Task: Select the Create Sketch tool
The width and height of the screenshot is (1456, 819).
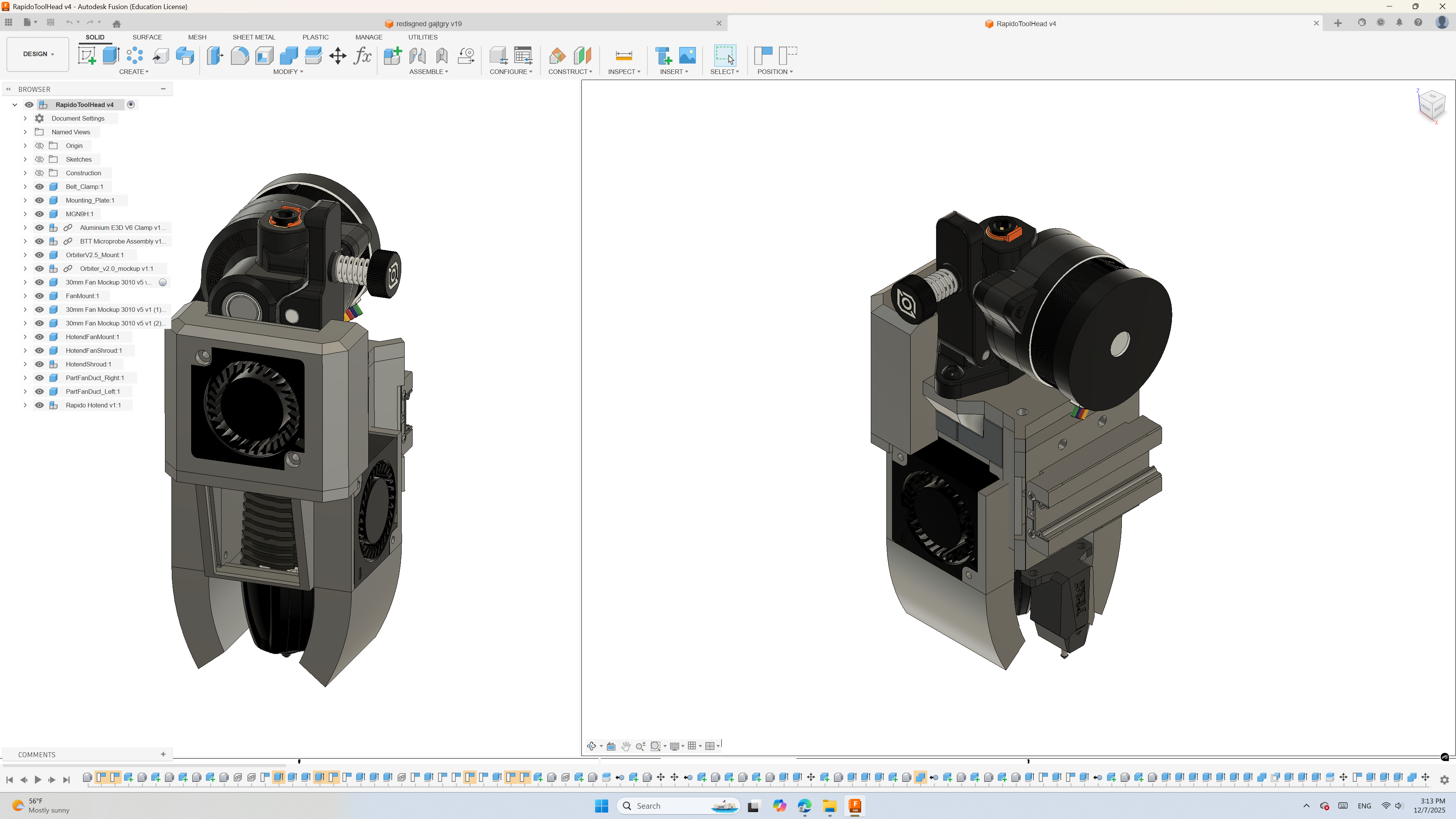Action: pos(88,55)
